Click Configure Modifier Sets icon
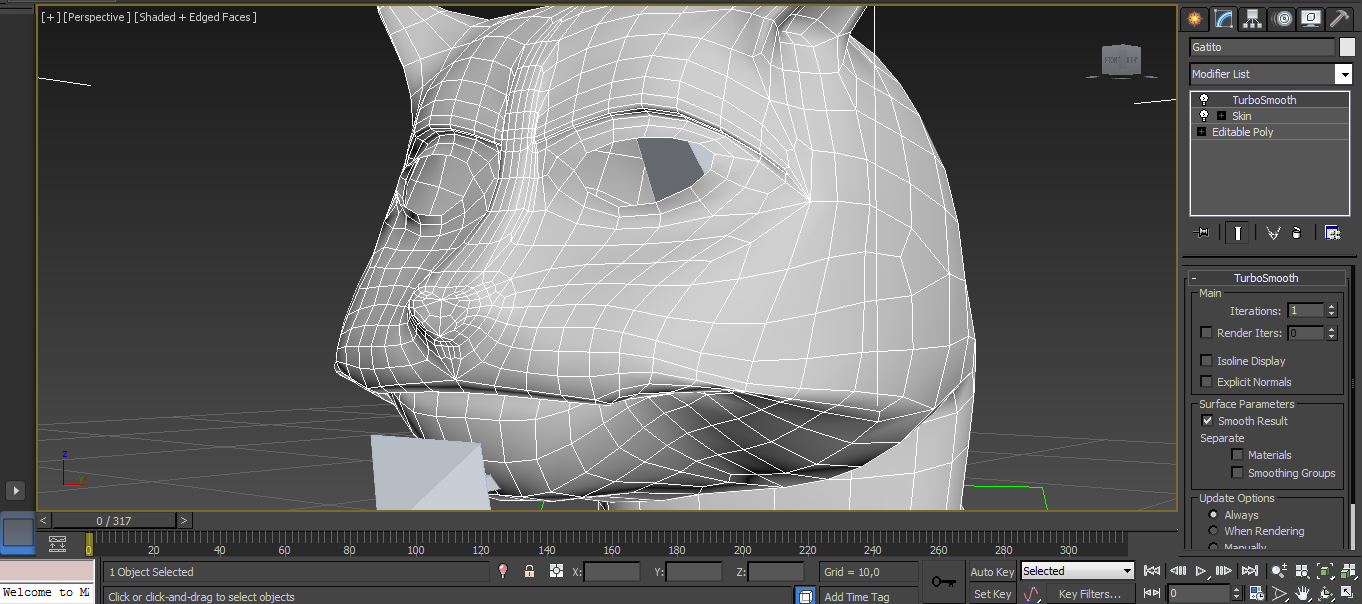 tap(1332, 233)
